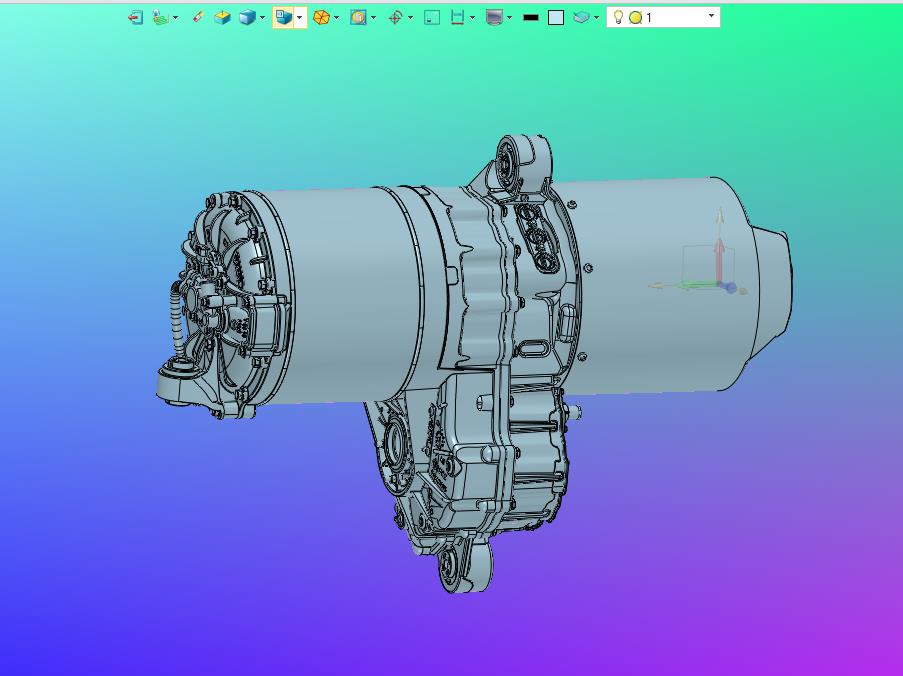The width and height of the screenshot is (903, 676).
Task: Click the framed yellow object icon
Action: point(358,18)
